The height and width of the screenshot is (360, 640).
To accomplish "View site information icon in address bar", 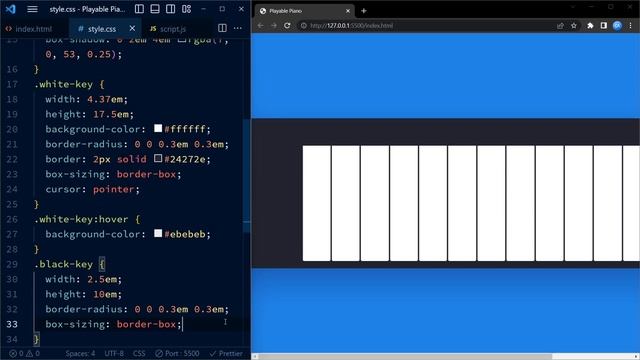I will (303, 25).
